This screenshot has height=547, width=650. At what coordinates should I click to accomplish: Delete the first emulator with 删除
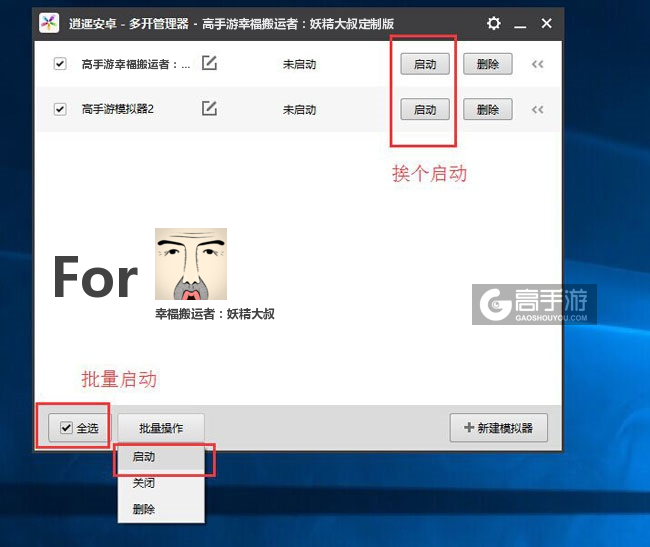point(488,64)
